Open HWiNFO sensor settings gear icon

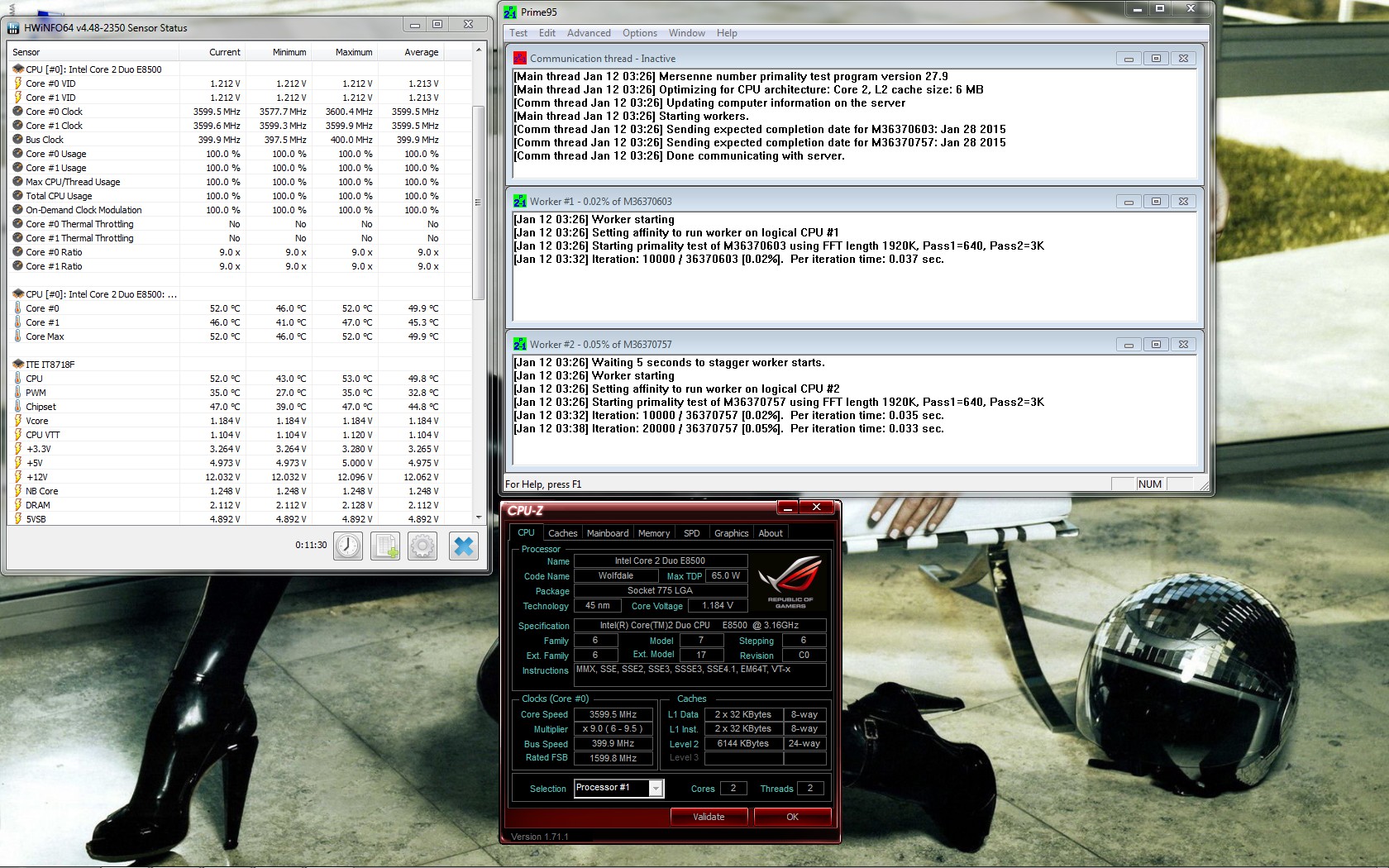click(422, 546)
